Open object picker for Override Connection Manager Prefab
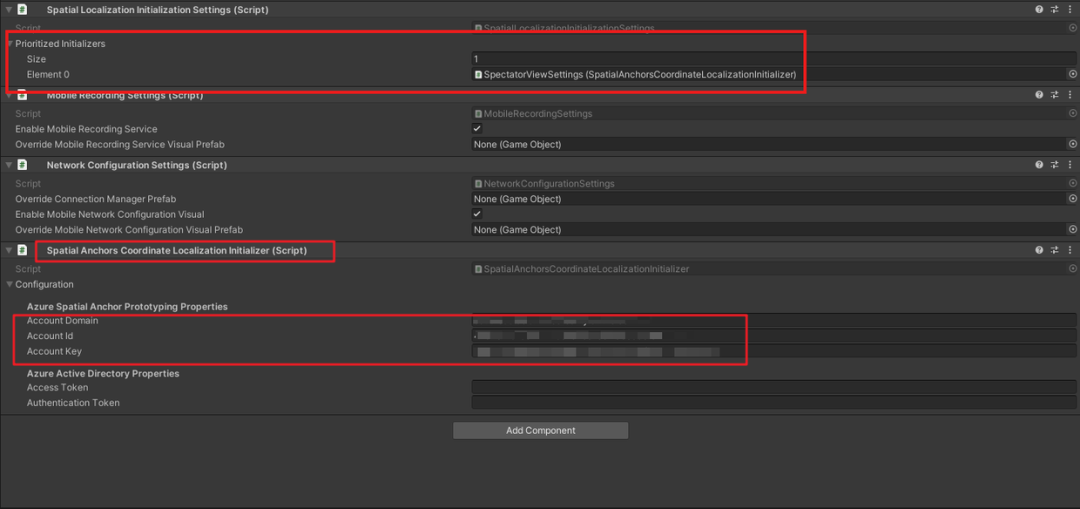Viewport: 1080px width, 509px height. [x=1072, y=199]
